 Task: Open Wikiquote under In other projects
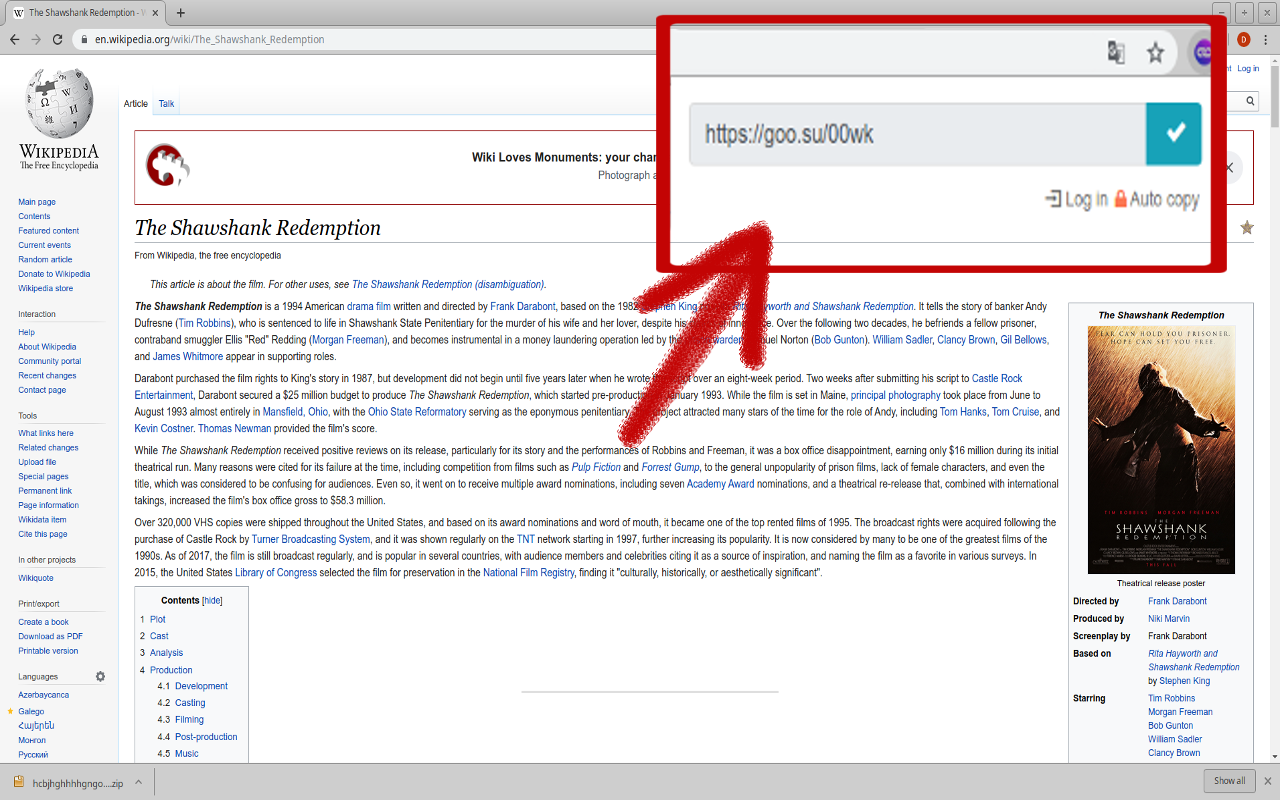(36, 578)
